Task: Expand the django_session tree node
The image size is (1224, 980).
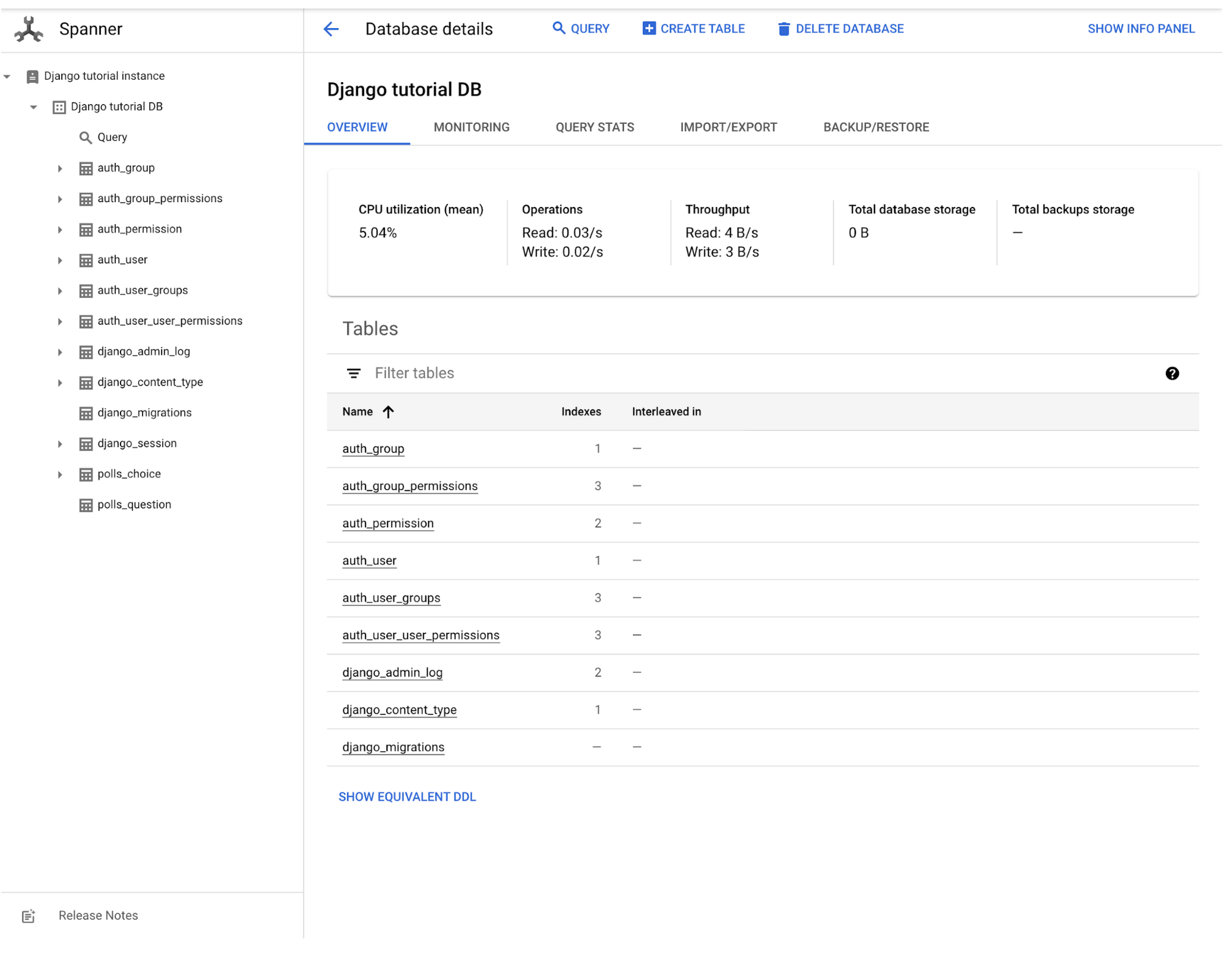Action: [60, 444]
